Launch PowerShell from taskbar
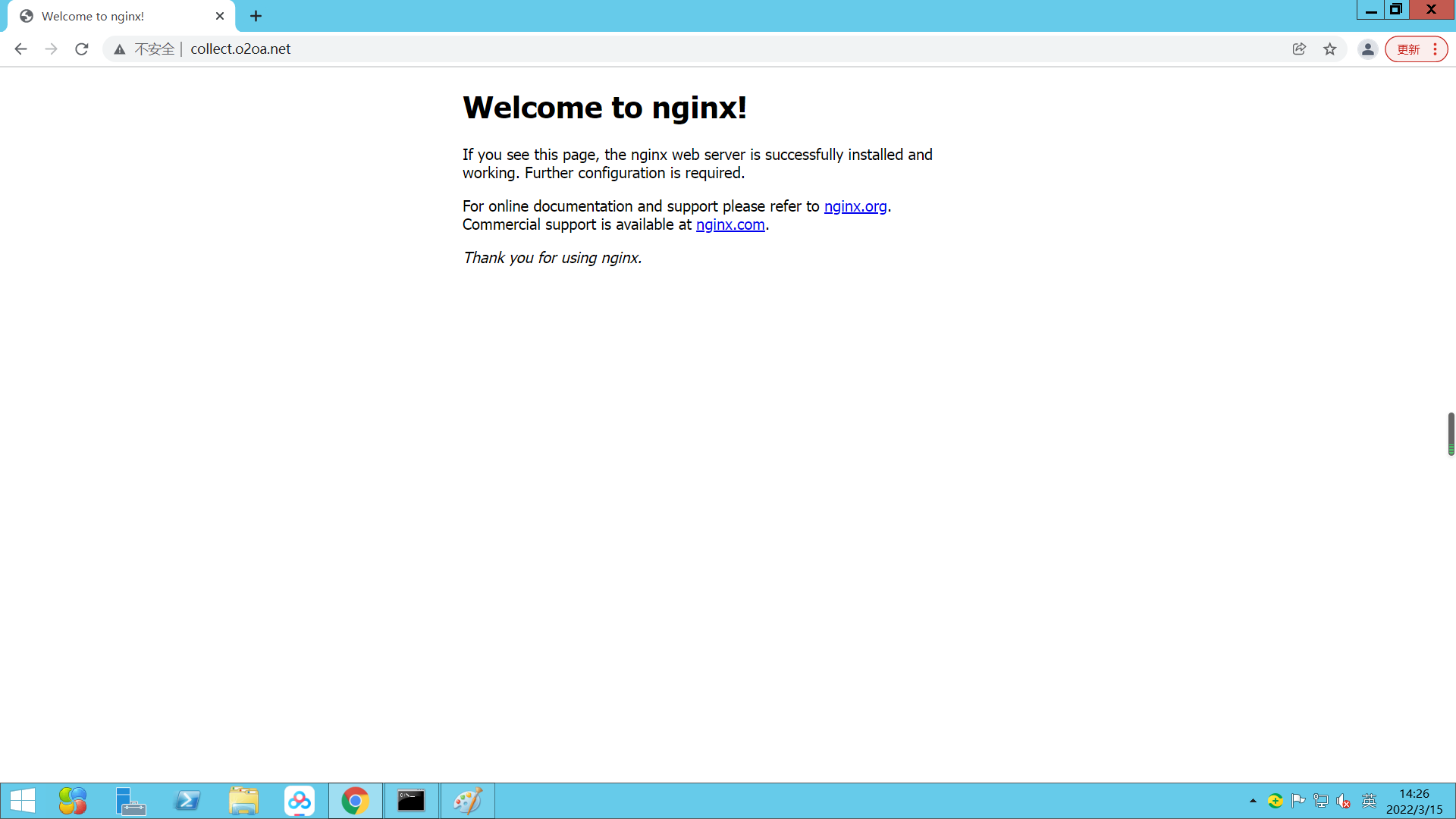The image size is (1456, 819). pos(187,801)
